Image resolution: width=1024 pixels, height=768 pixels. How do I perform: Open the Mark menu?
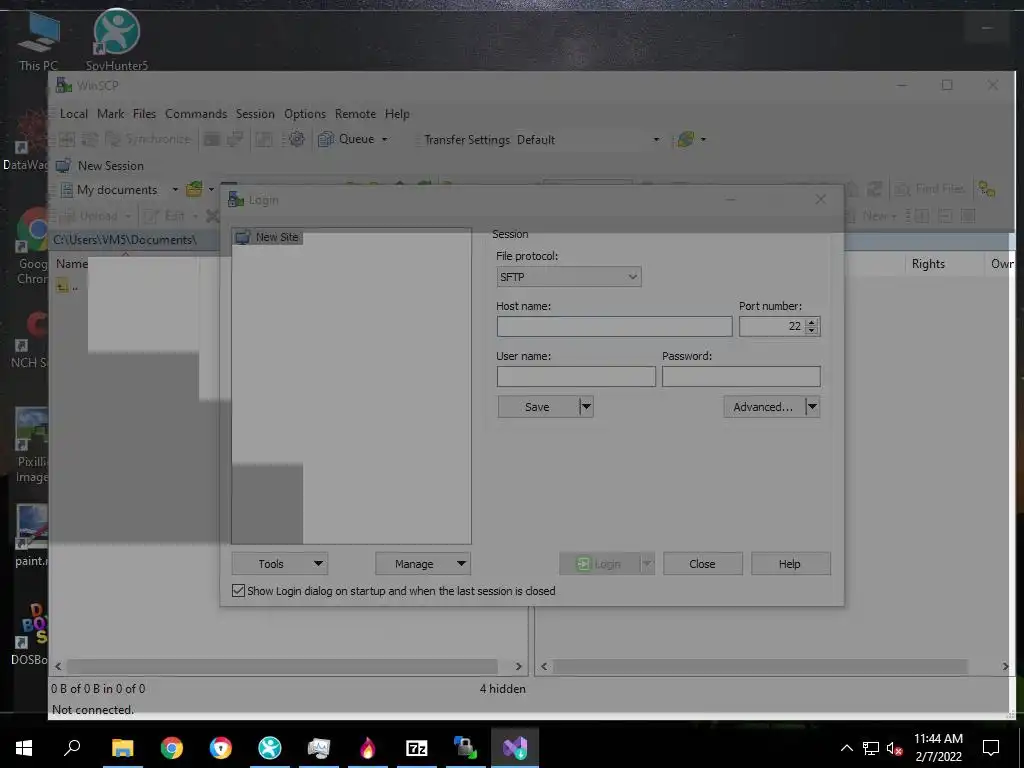click(110, 114)
